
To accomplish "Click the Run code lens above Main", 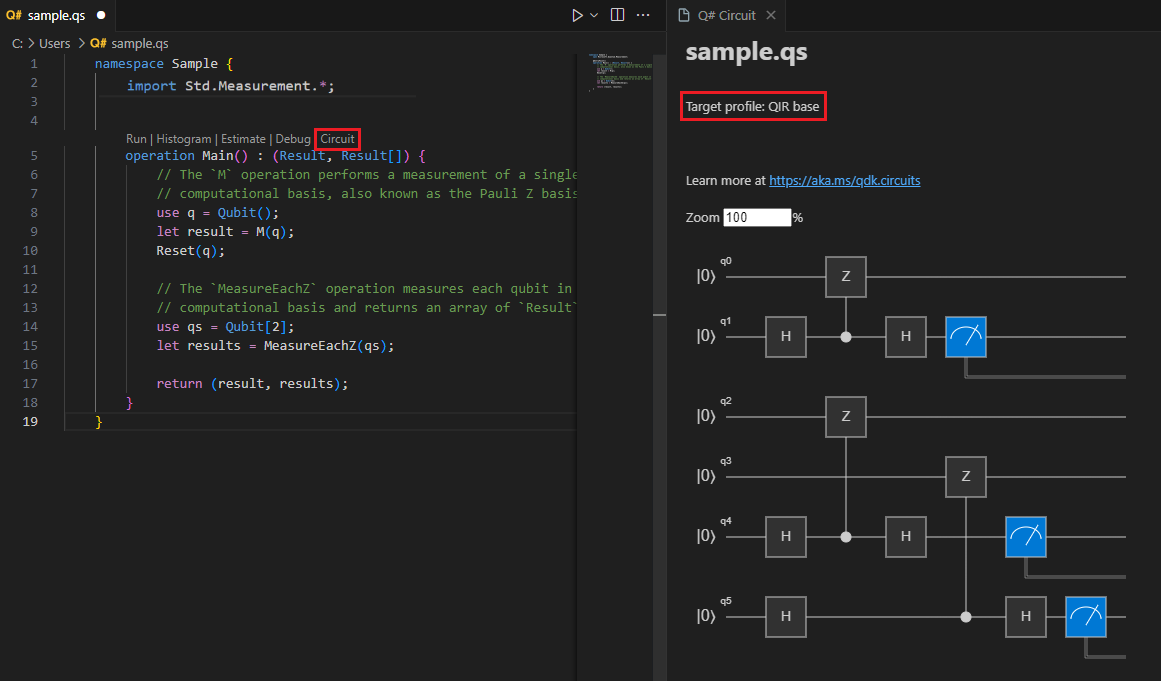I will click(x=136, y=139).
